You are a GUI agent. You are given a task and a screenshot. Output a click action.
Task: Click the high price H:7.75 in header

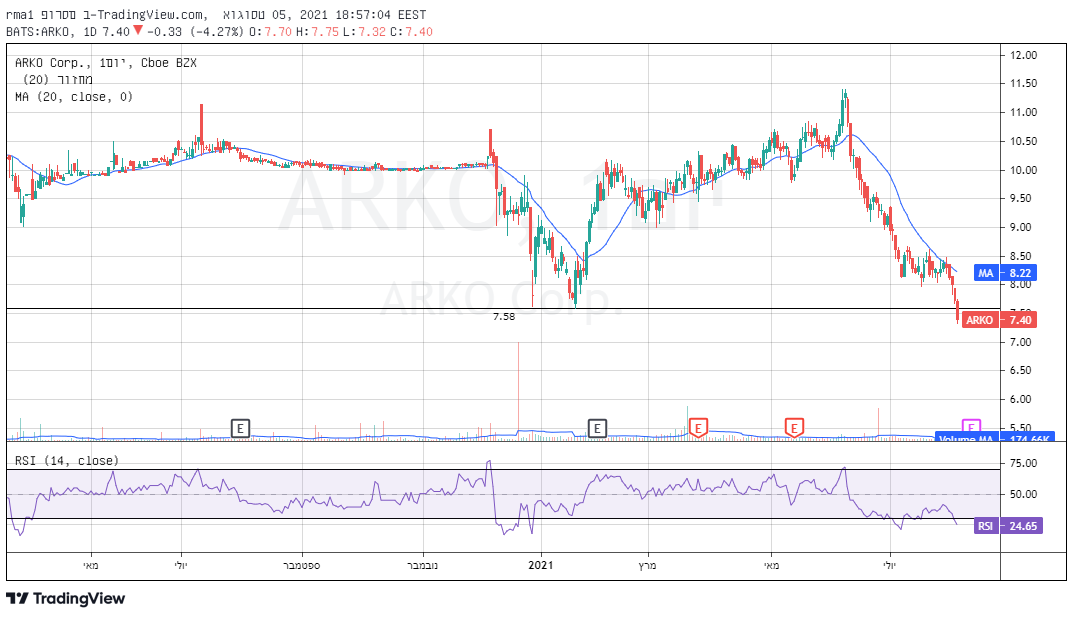[318, 31]
